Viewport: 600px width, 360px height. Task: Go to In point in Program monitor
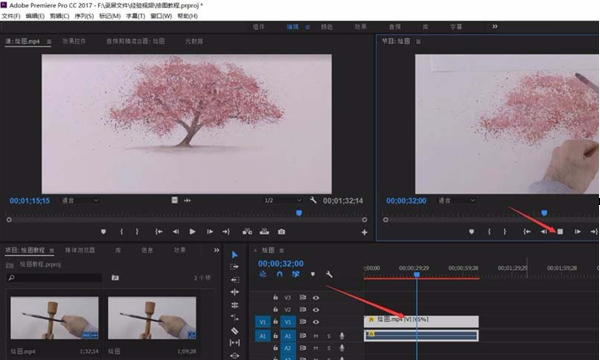click(x=527, y=232)
